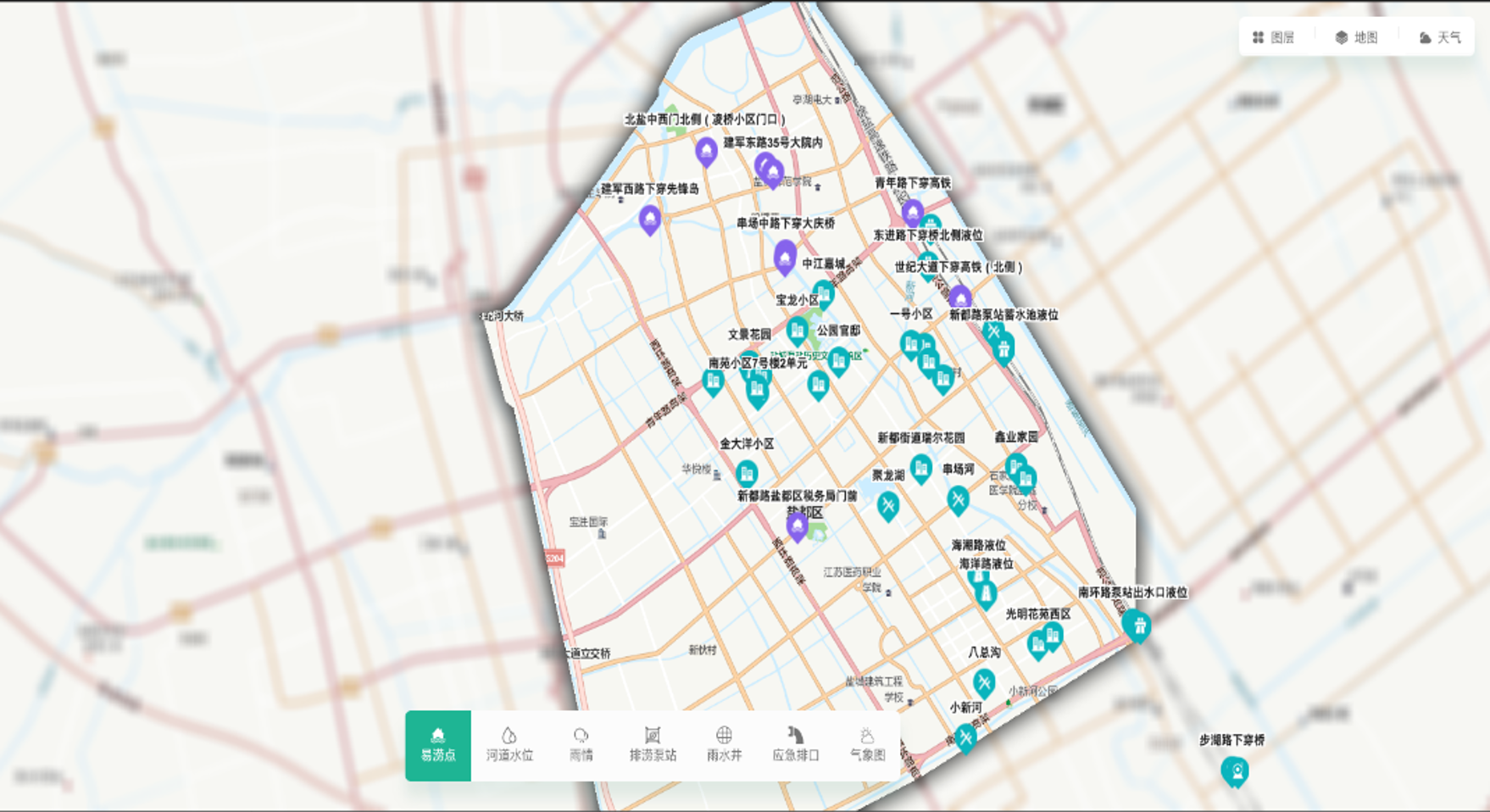1490x812 pixels.
Task: Open the 气象图 weather map
Action: (x=866, y=745)
